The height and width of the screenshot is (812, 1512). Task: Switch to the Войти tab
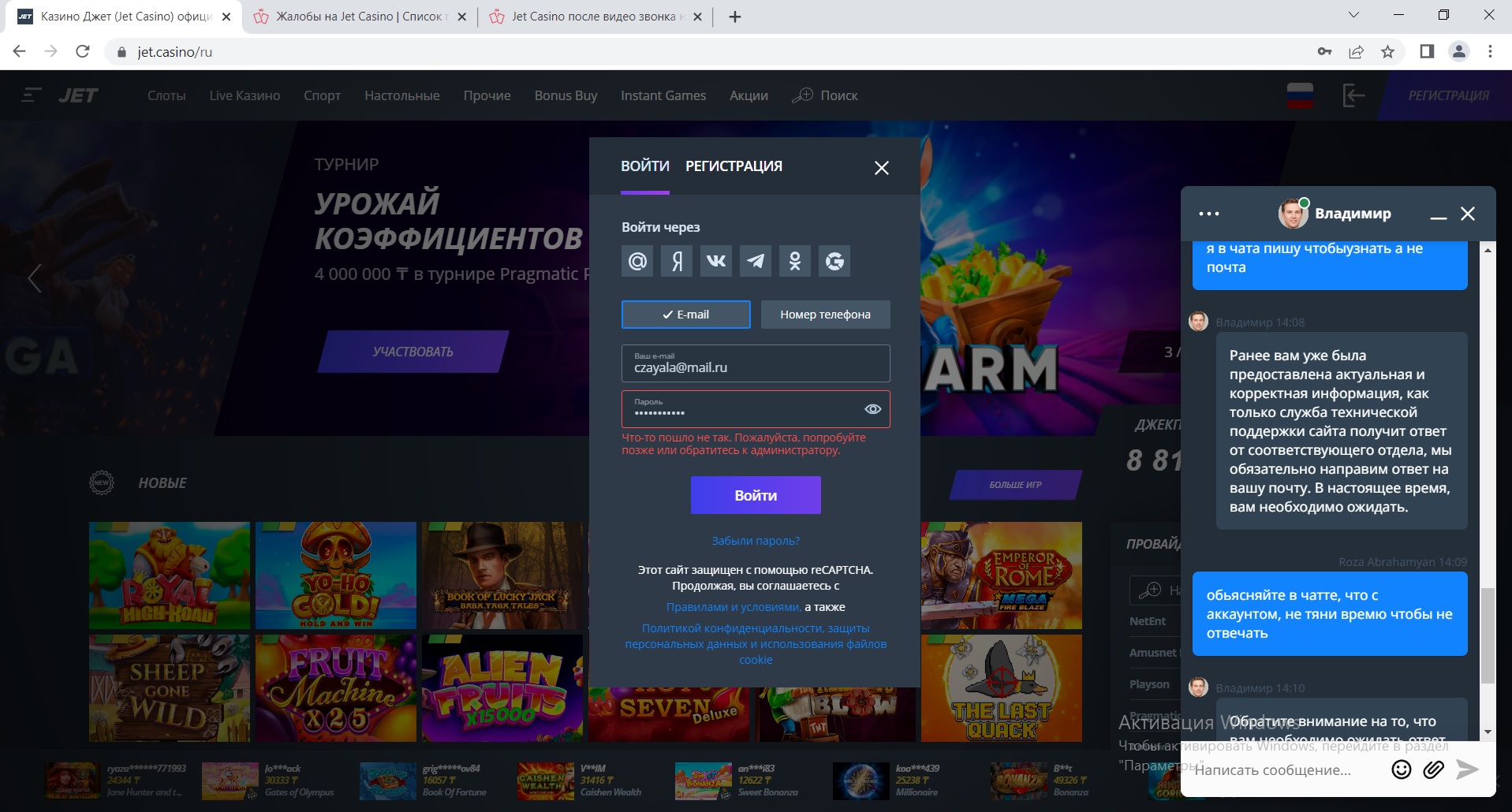[x=645, y=166]
